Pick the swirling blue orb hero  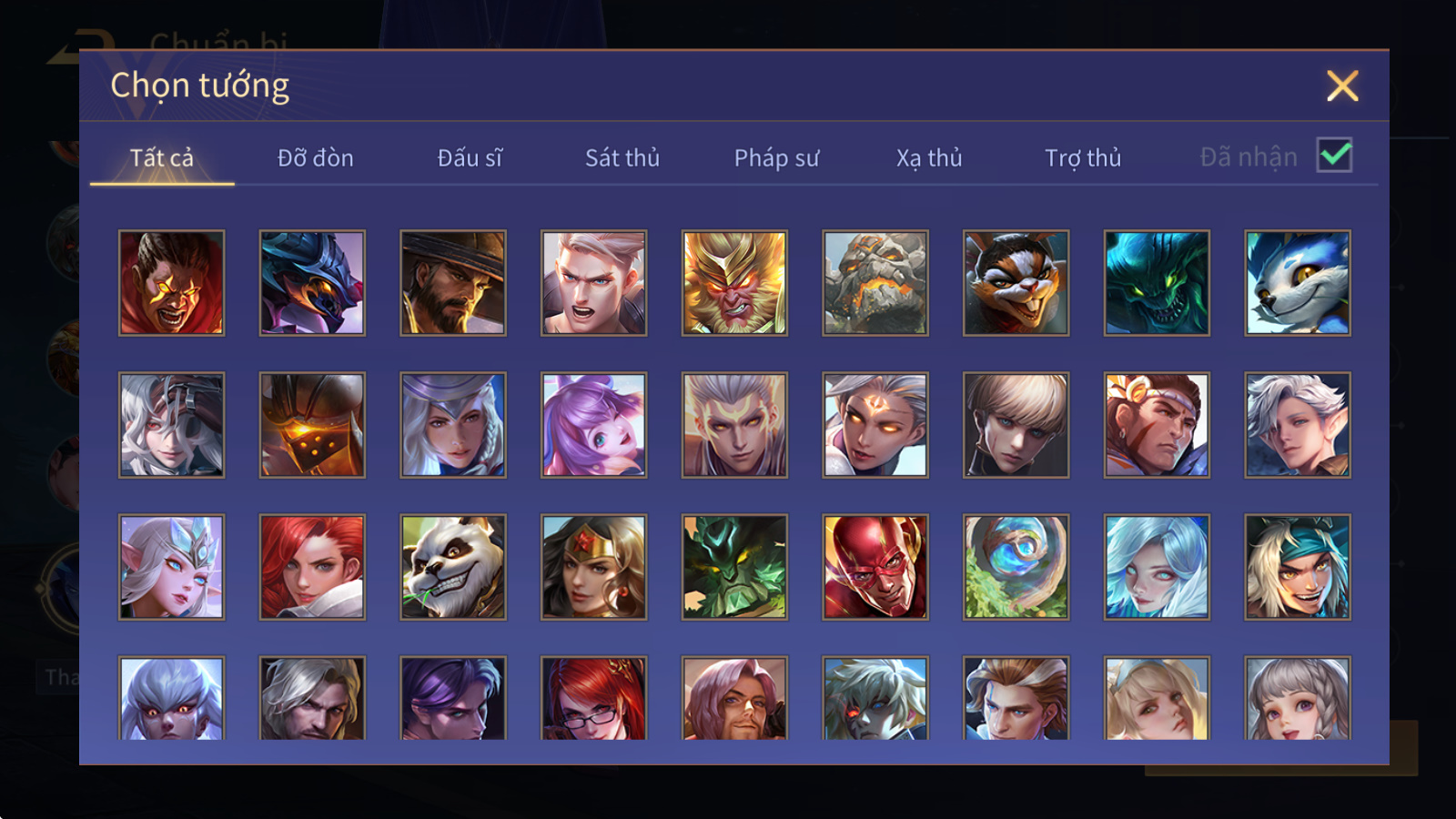coord(1016,567)
